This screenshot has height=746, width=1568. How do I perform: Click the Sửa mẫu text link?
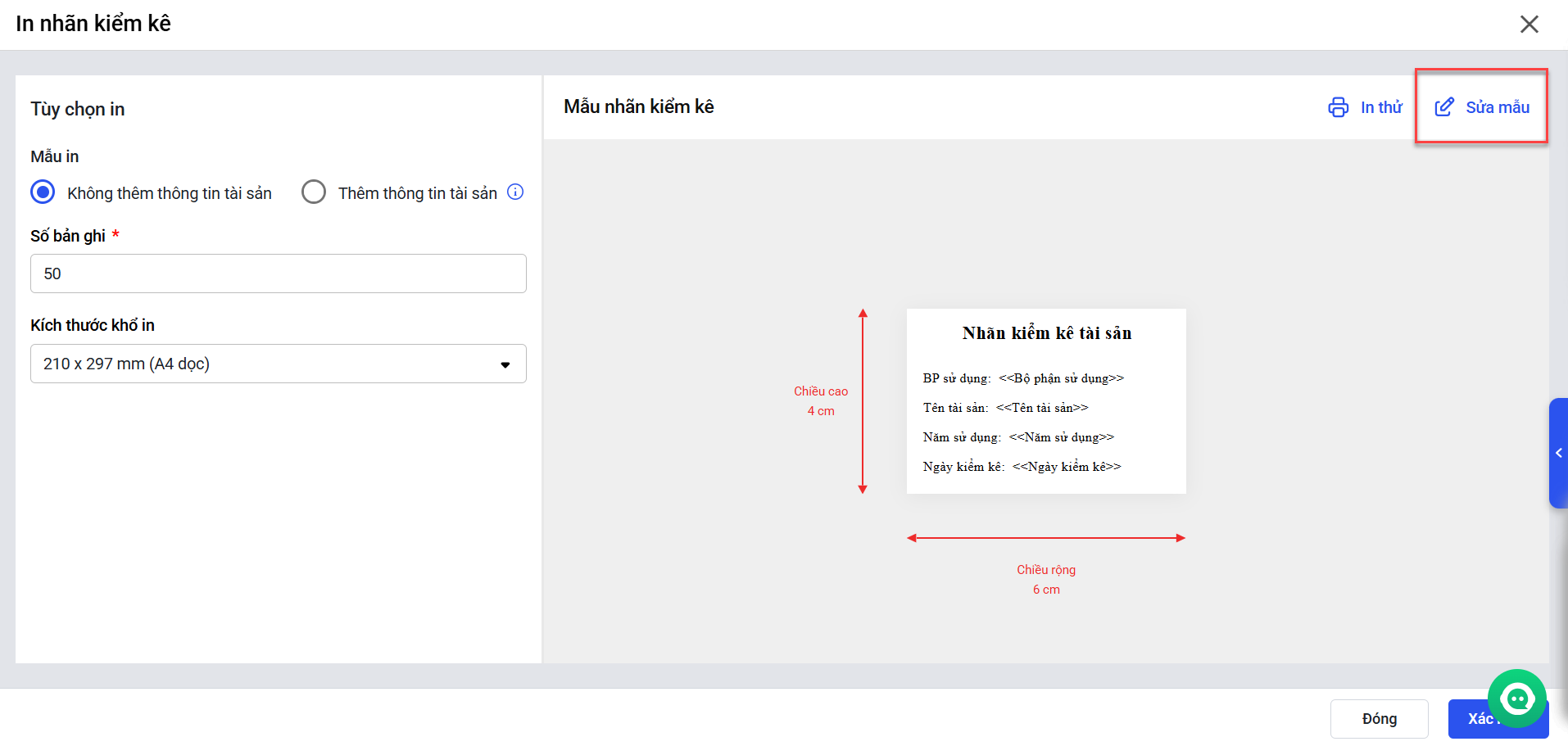(1497, 107)
